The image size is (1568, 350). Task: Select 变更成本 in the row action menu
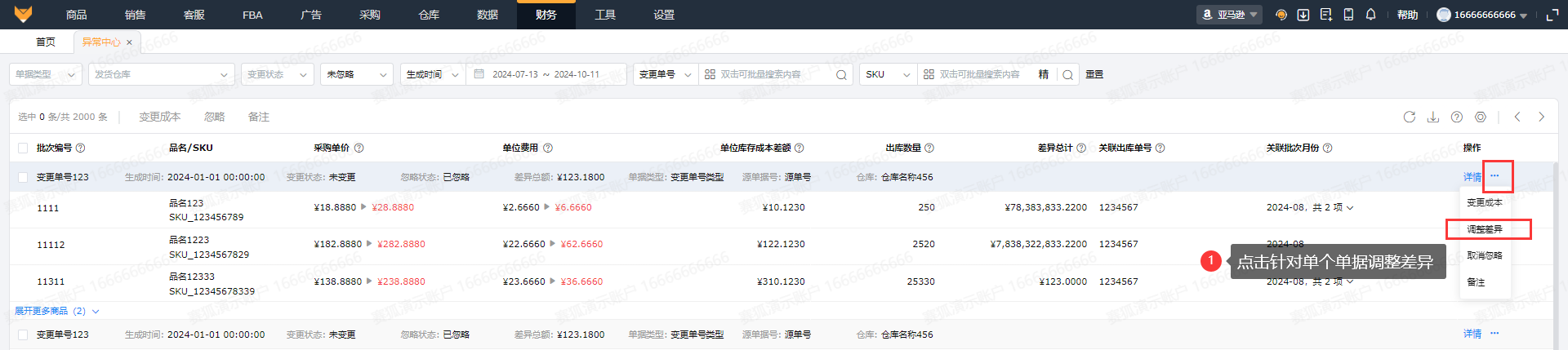[1485, 202]
